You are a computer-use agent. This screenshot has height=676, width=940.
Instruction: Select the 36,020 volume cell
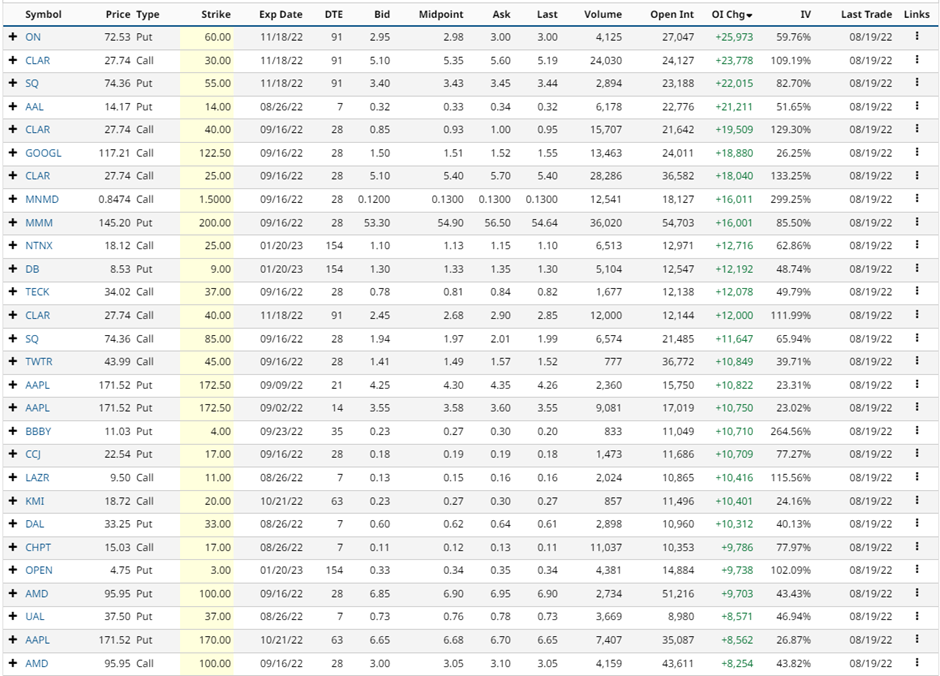point(605,222)
